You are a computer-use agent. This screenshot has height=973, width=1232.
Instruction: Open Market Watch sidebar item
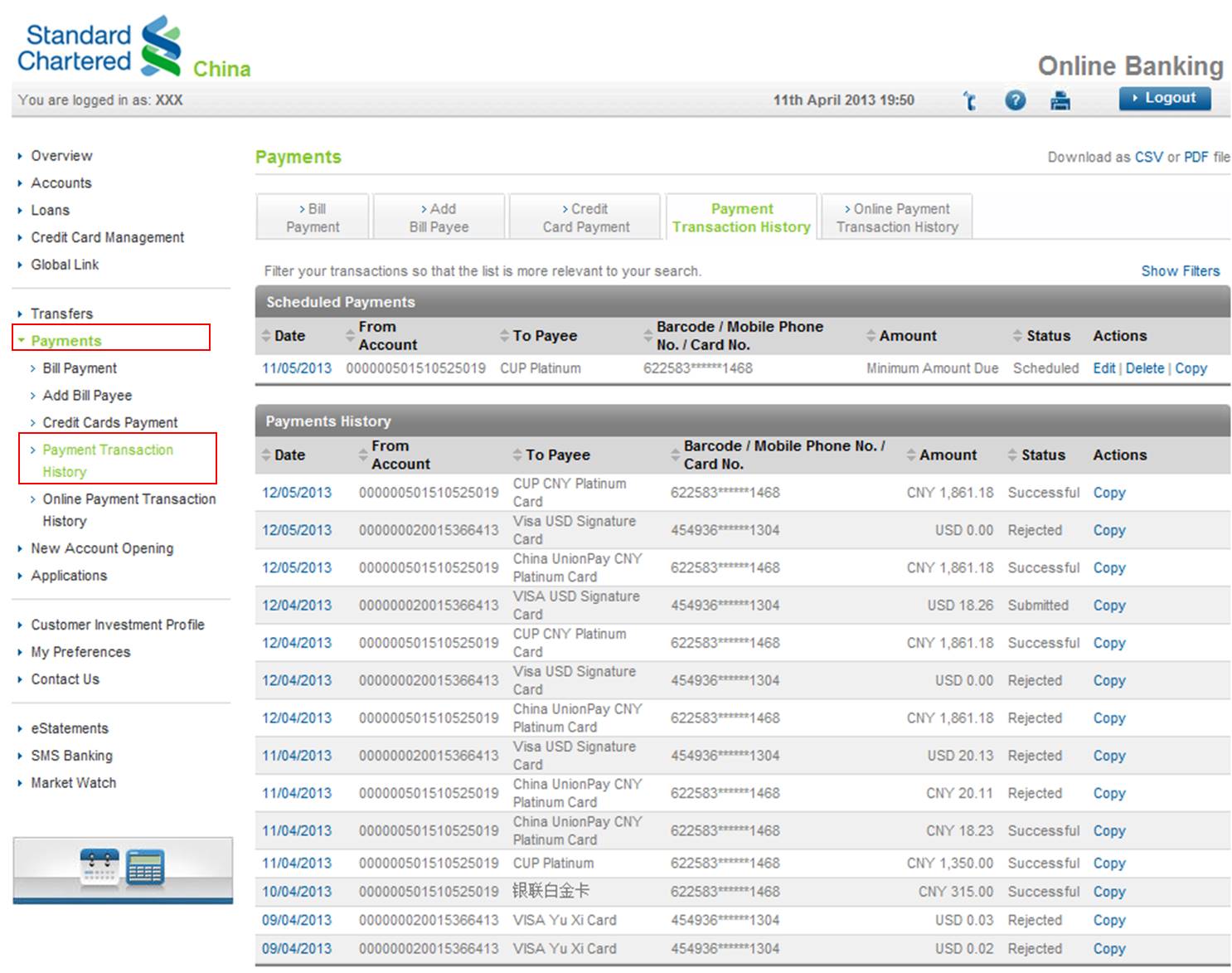74,783
